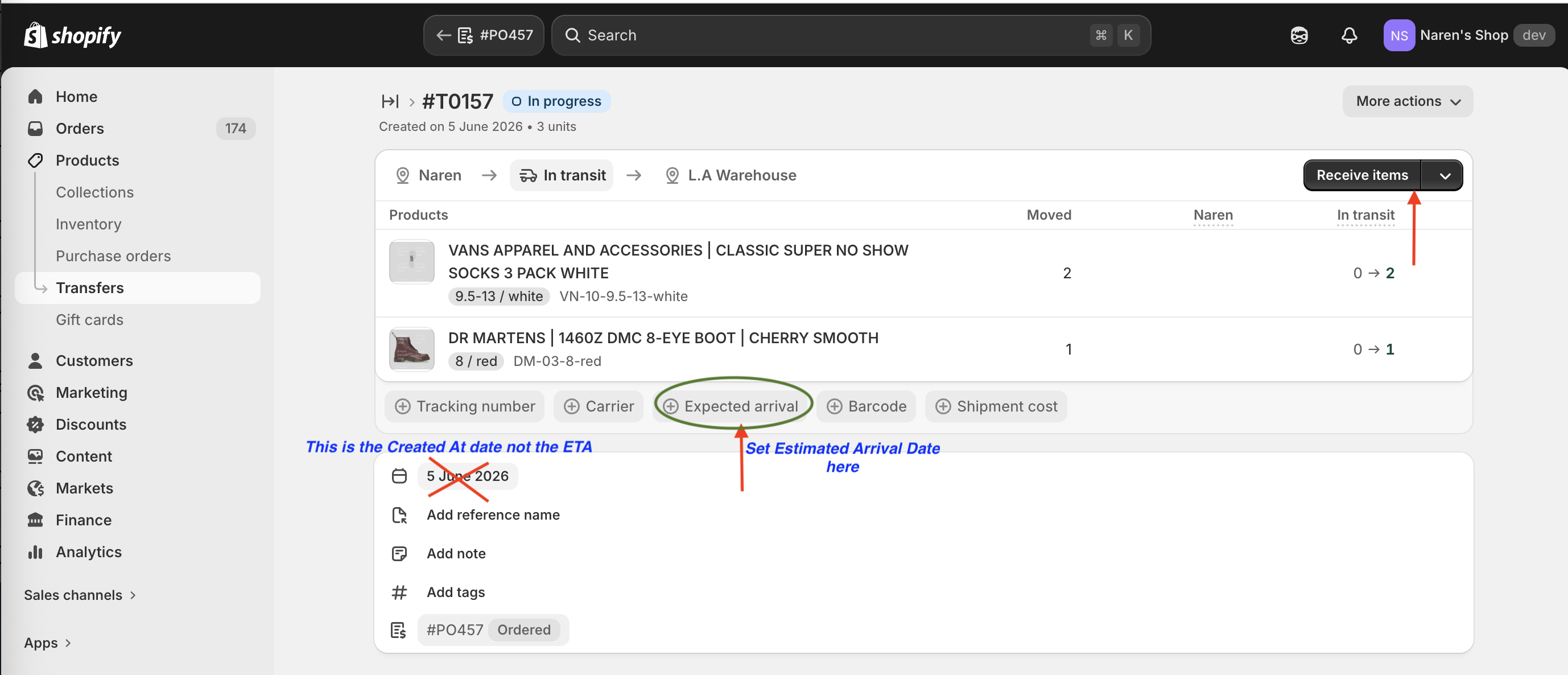This screenshot has height=675, width=1568.
Task: Click the In transit status chip
Action: 561,175
